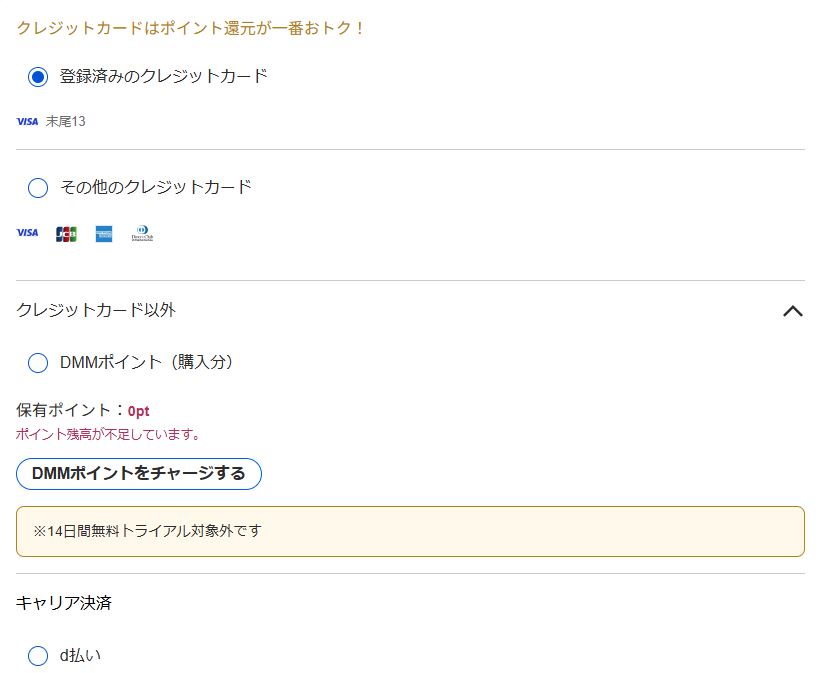The height and width of the screenshot is (673, 819).
Task: Pick d払い carrier payment radio
Action: pyautogui.click(x=38, y=656)
